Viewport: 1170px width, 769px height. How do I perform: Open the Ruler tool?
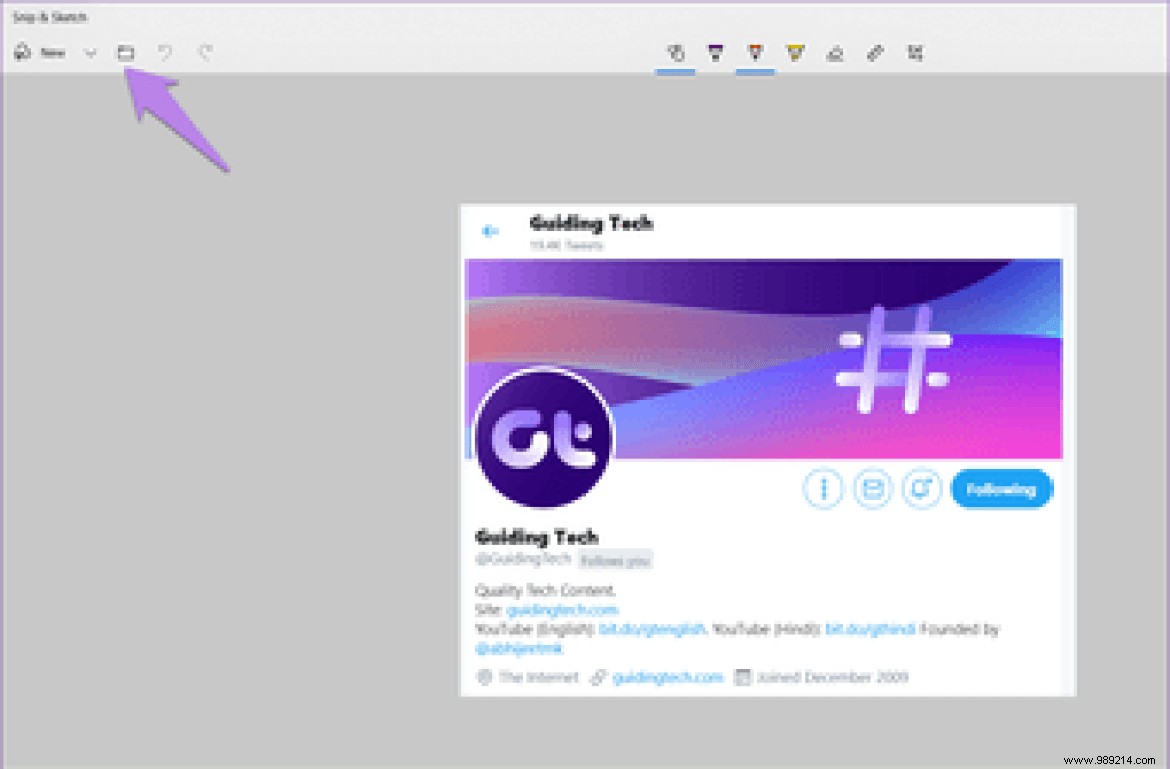875,53
